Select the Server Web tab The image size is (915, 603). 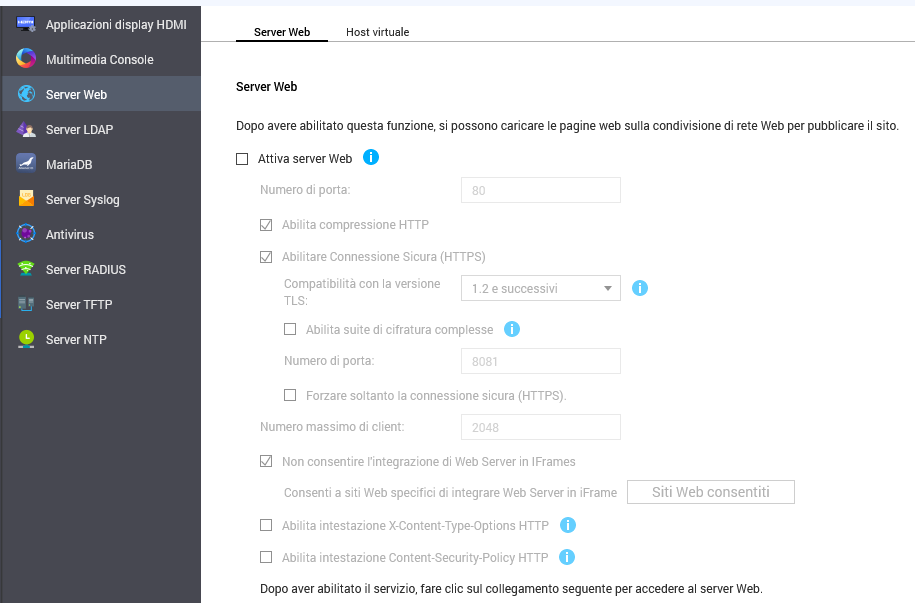coord(282,32)
